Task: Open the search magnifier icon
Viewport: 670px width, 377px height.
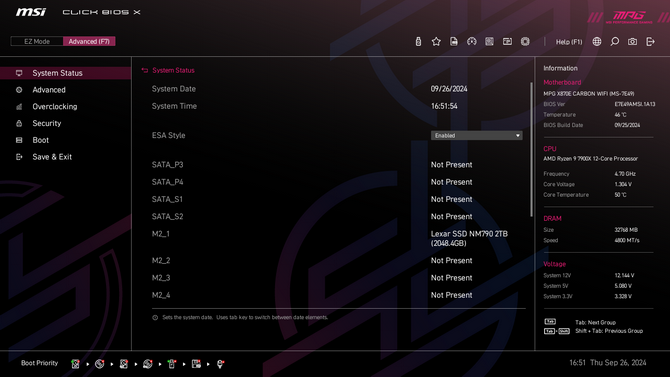Action: coord(614,41)
